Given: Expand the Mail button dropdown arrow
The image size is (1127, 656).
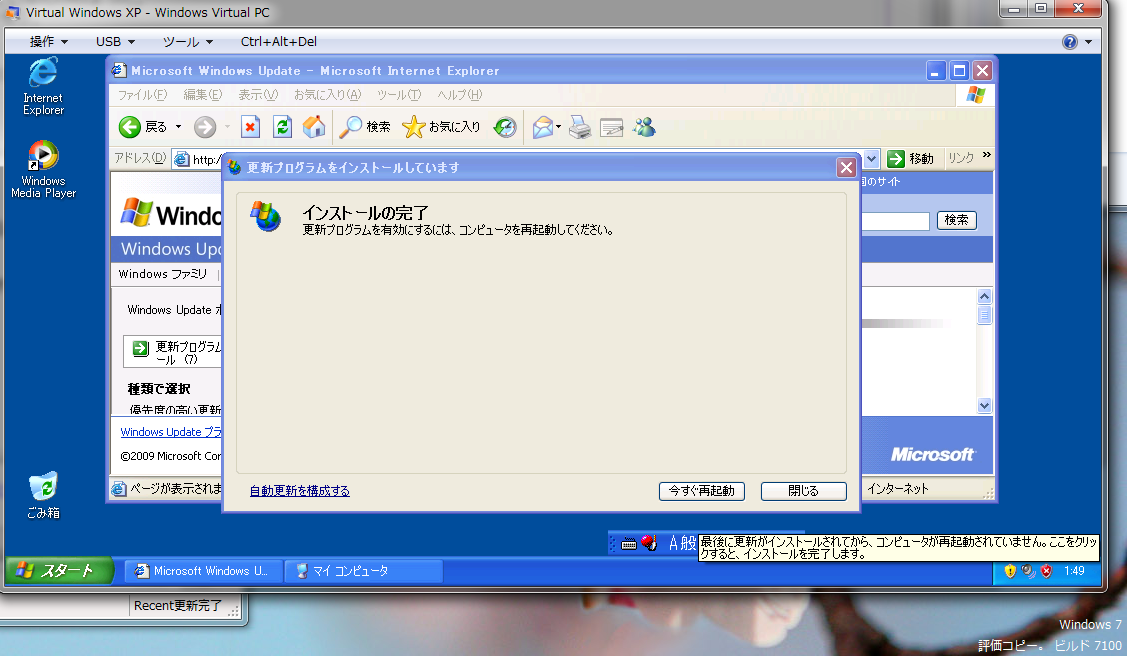Looking at the screenshot, I should 558,127.
